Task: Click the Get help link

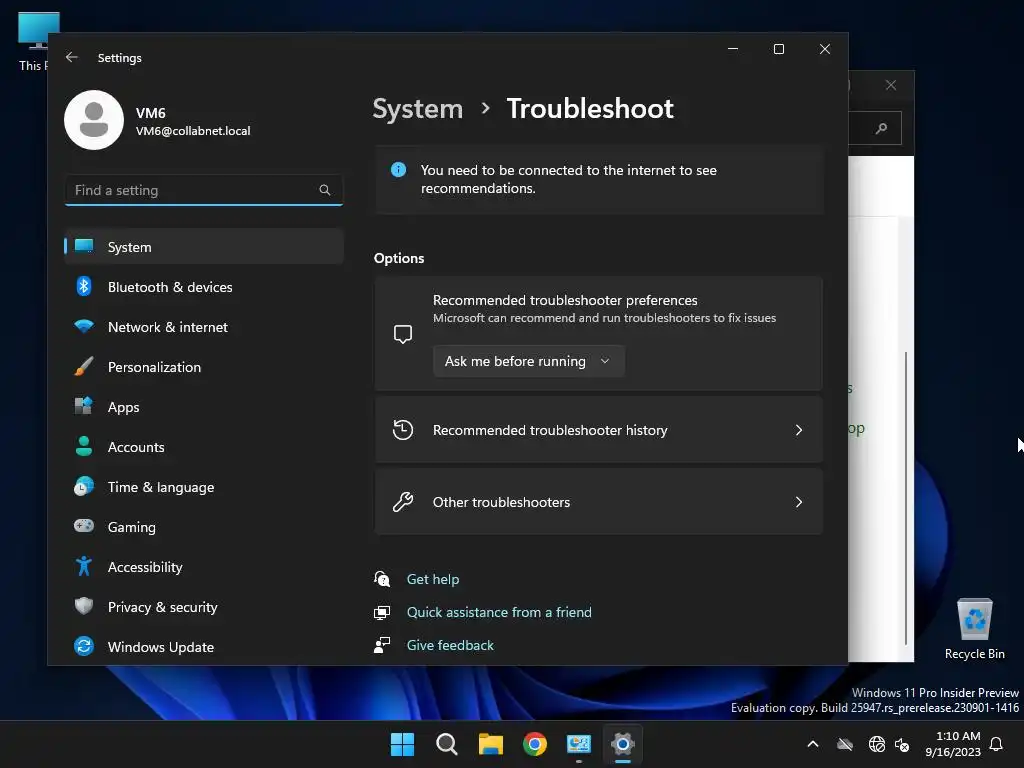Action: [x=433, y=579]
